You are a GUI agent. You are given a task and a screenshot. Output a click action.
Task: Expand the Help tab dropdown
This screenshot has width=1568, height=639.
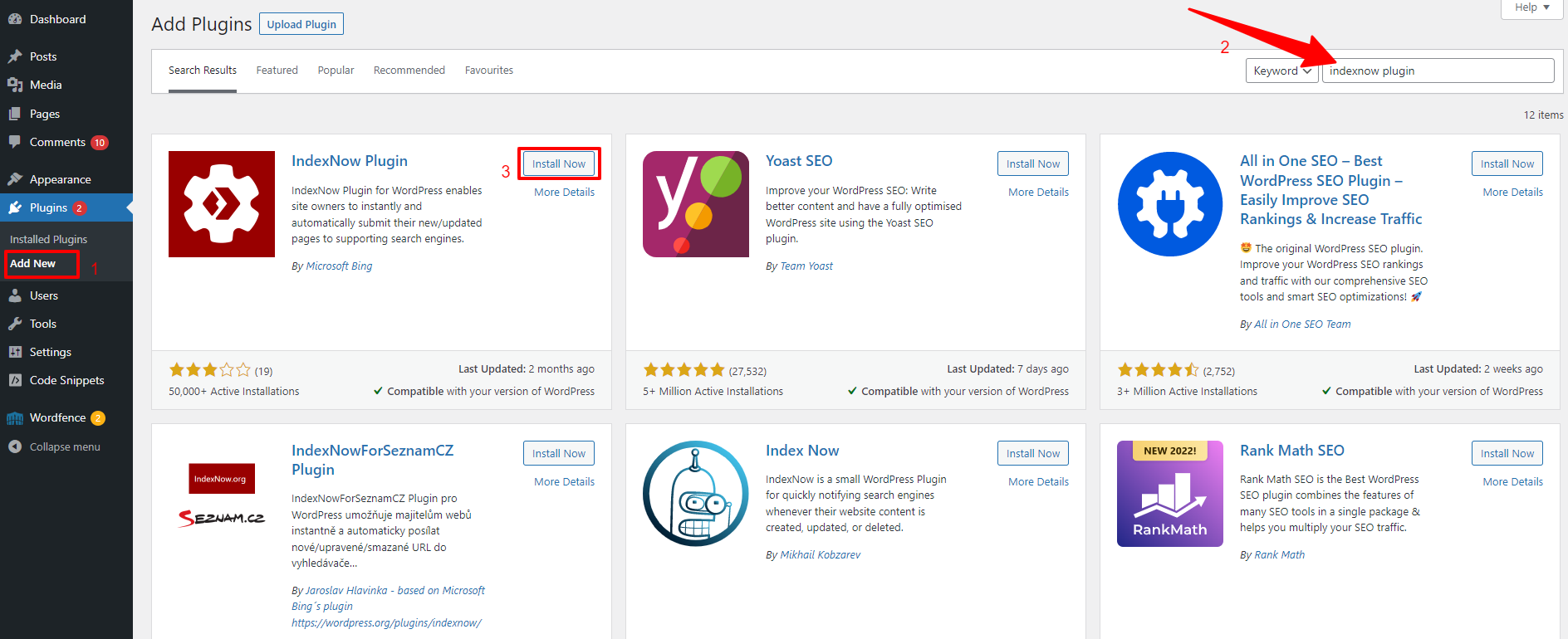click(1531, 7)
